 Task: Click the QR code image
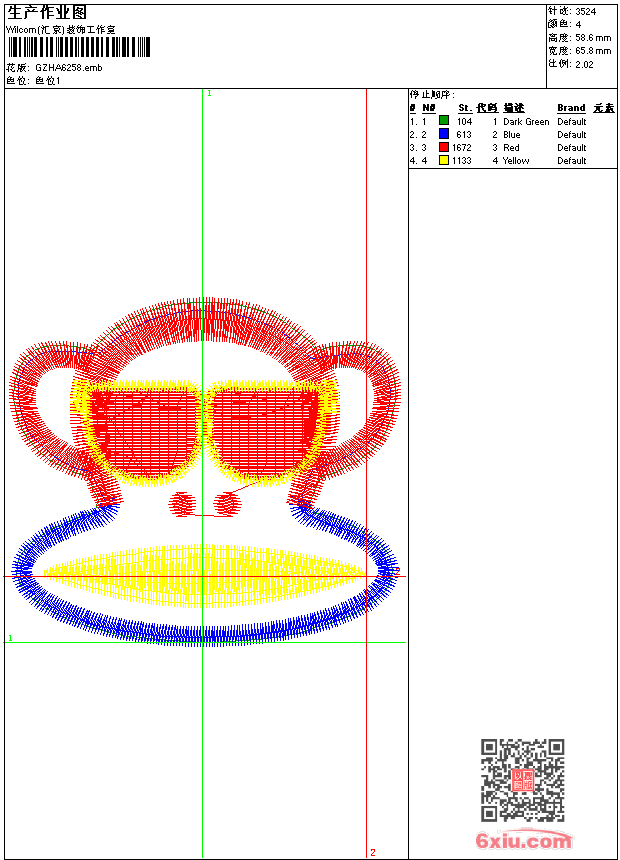523,780
